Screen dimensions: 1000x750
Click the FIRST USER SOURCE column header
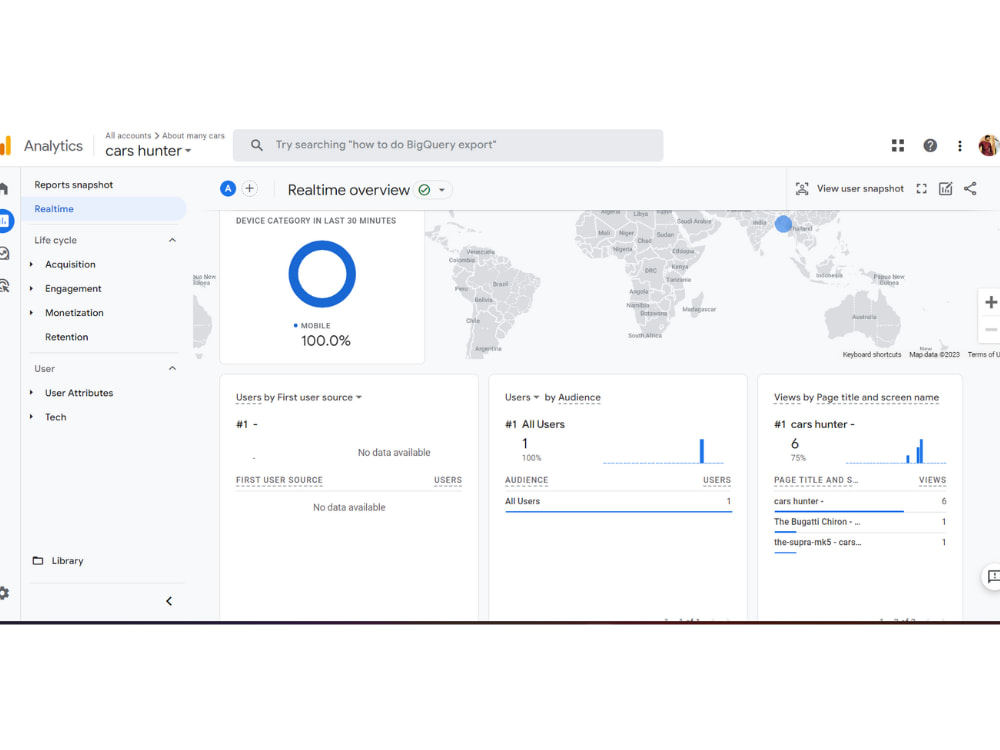click(x=279, y=480)
